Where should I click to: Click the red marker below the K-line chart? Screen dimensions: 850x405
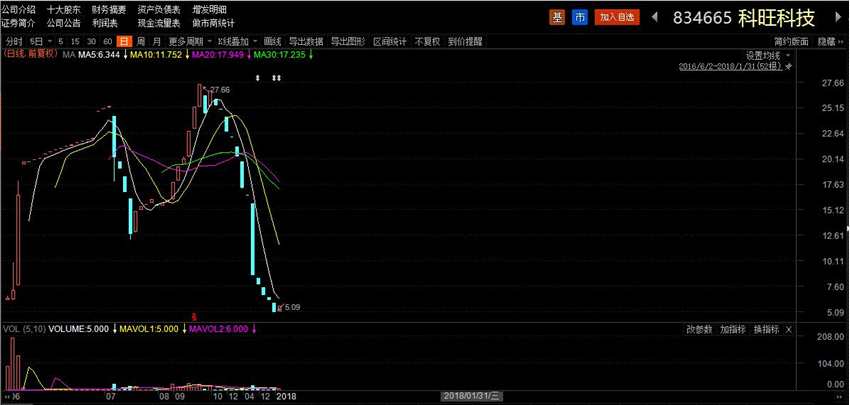click(195, 315)
